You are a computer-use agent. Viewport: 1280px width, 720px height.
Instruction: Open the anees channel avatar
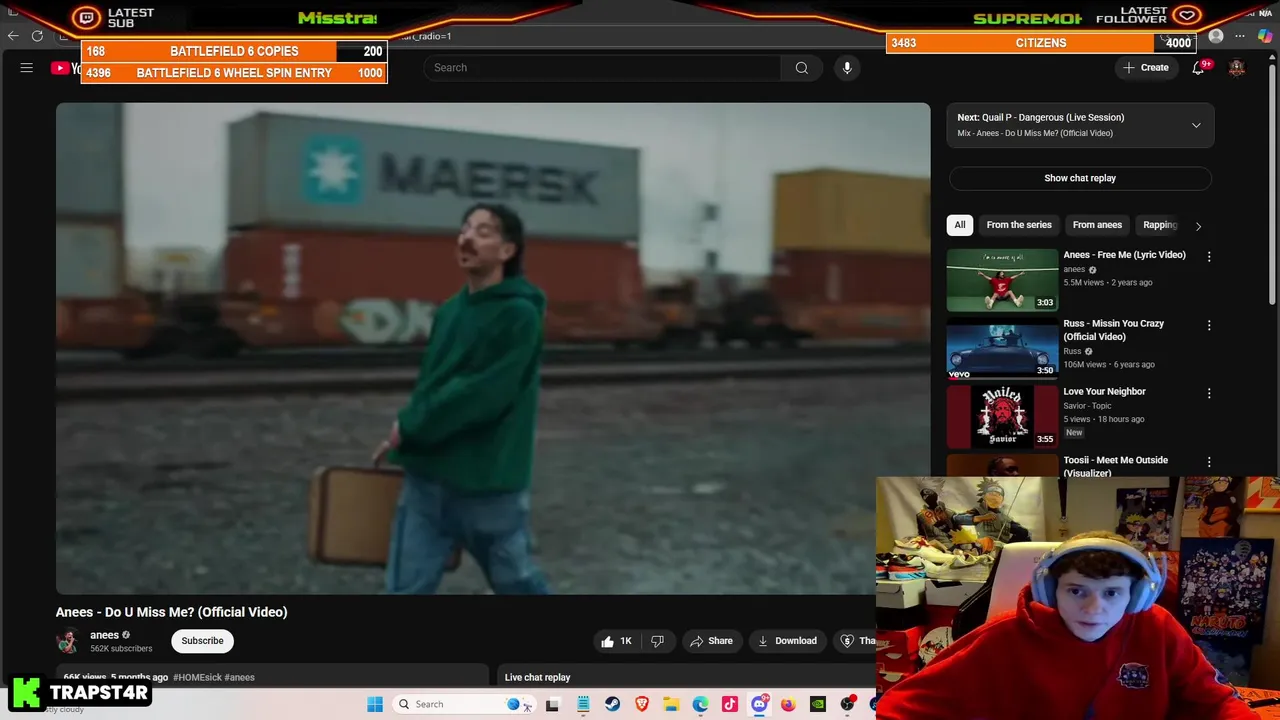pos(68,641)
